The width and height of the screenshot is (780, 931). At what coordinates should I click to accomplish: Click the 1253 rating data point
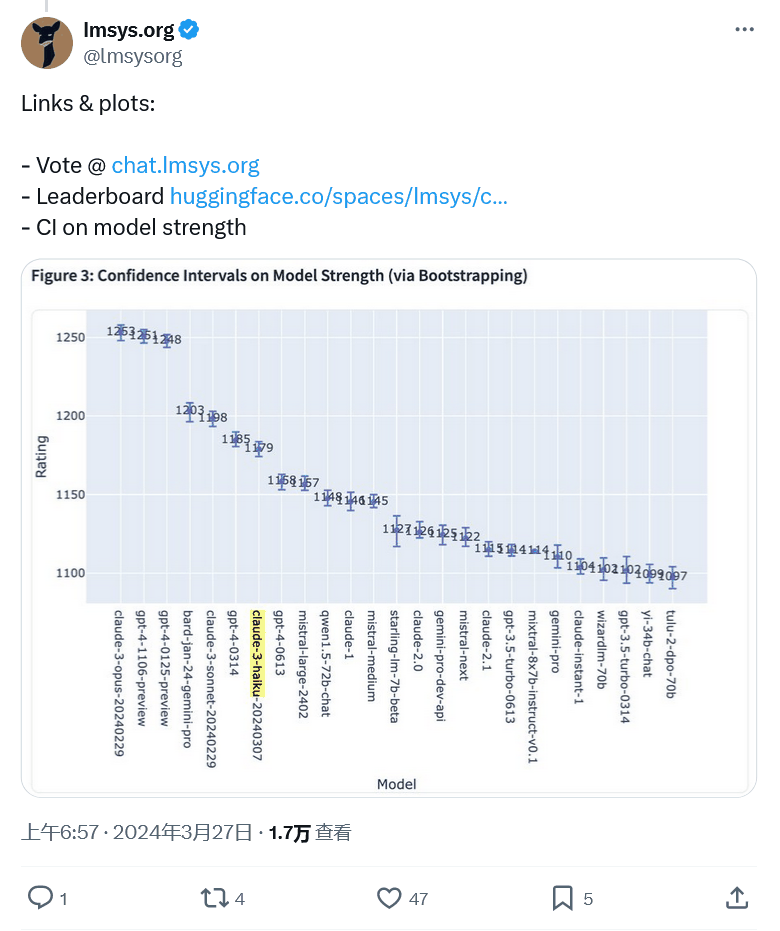(x=121, y=331)
